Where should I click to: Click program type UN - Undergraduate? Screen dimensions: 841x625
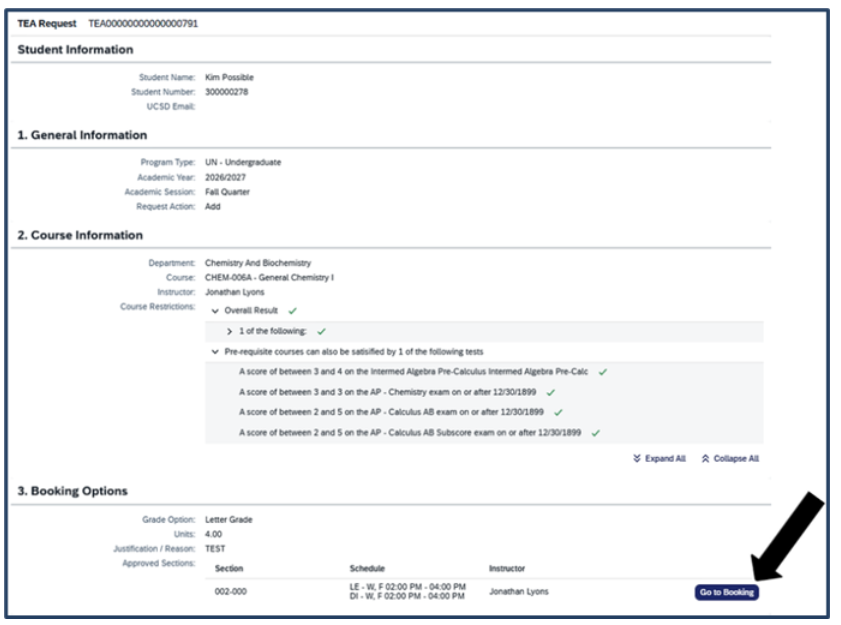point(243,162)
